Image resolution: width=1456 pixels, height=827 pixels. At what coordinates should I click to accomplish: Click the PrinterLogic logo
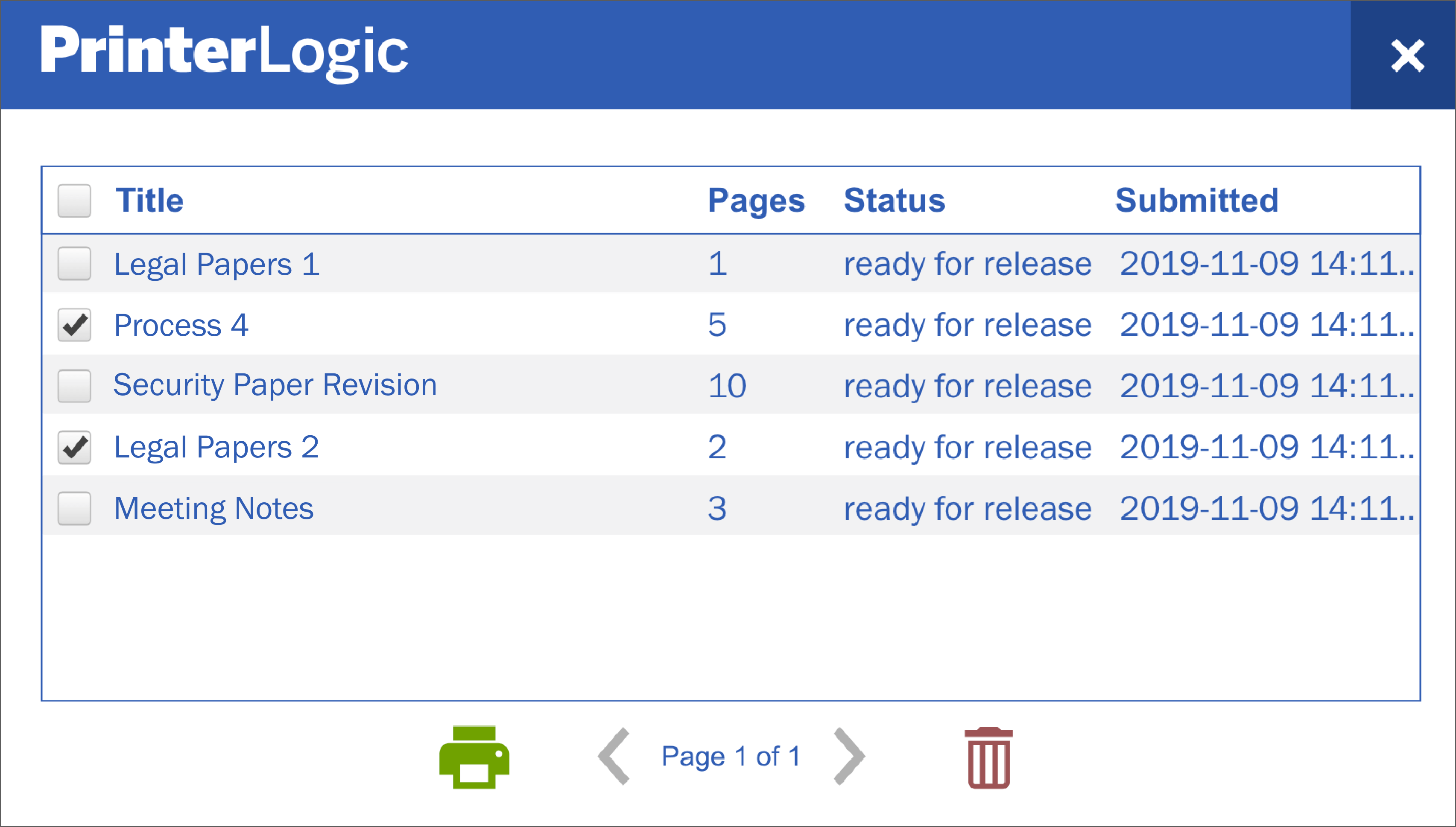coord(224,52)
